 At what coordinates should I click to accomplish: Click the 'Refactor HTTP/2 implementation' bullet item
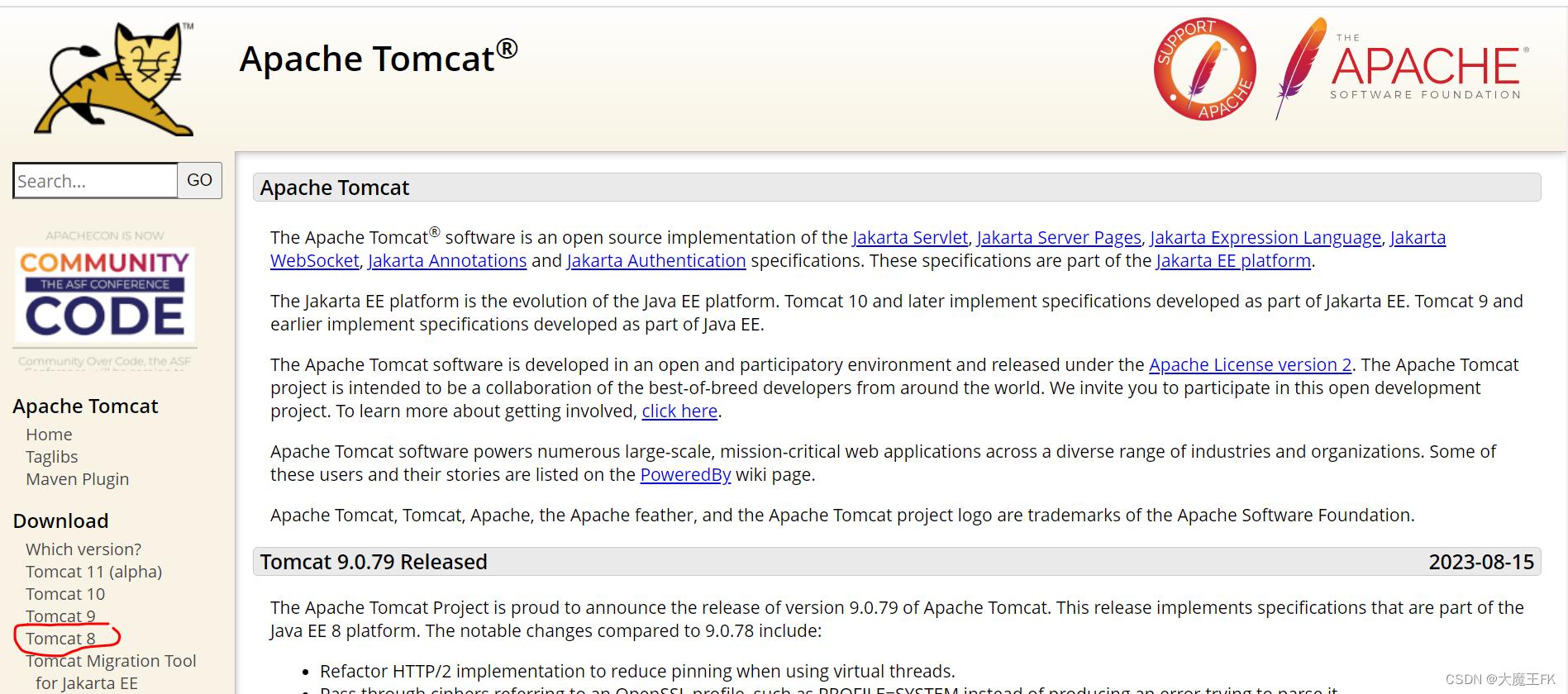(x=637, y=672)
